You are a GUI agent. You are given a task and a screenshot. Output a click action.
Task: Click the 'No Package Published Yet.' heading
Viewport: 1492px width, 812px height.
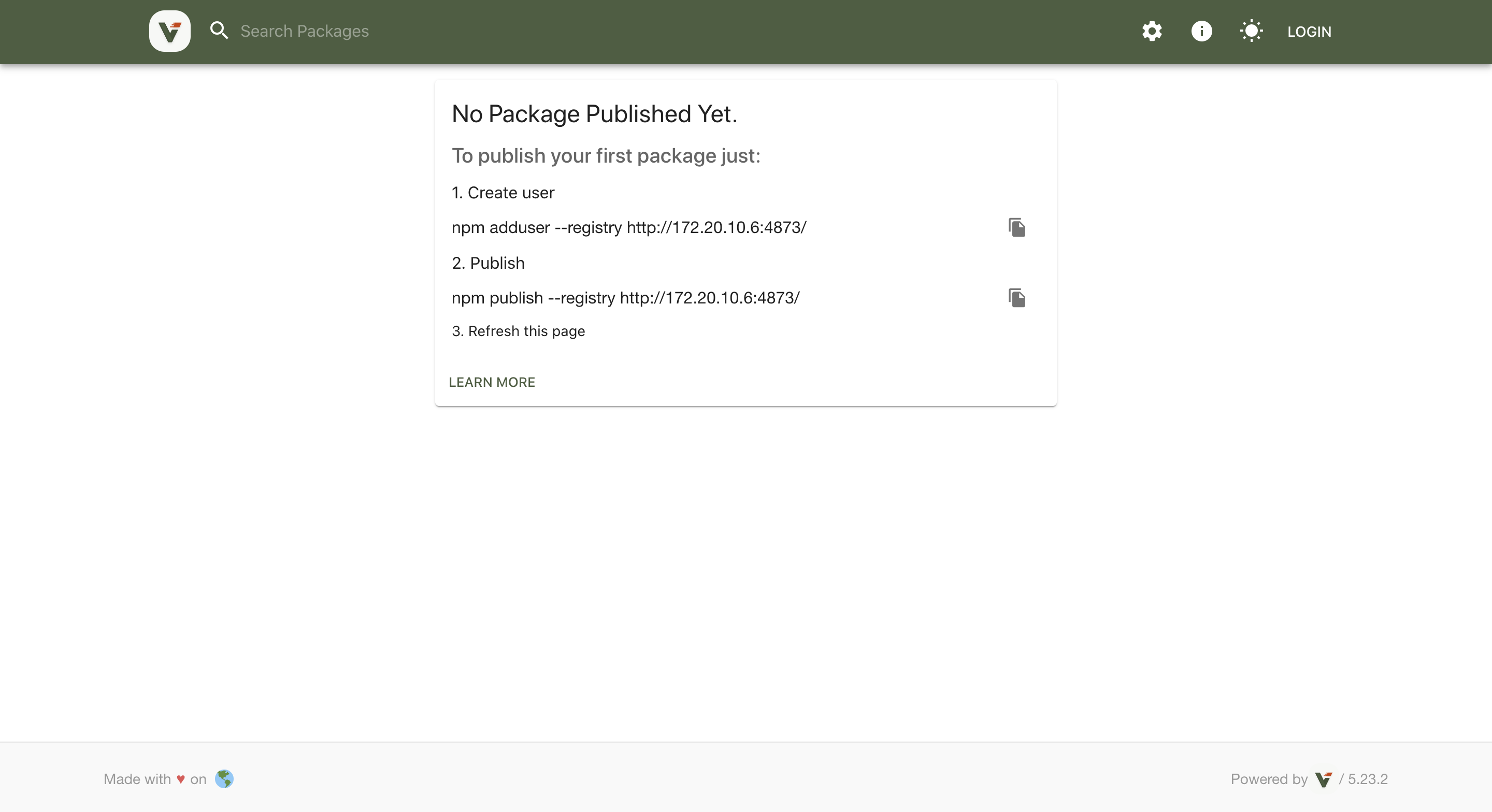coord(594,114)
